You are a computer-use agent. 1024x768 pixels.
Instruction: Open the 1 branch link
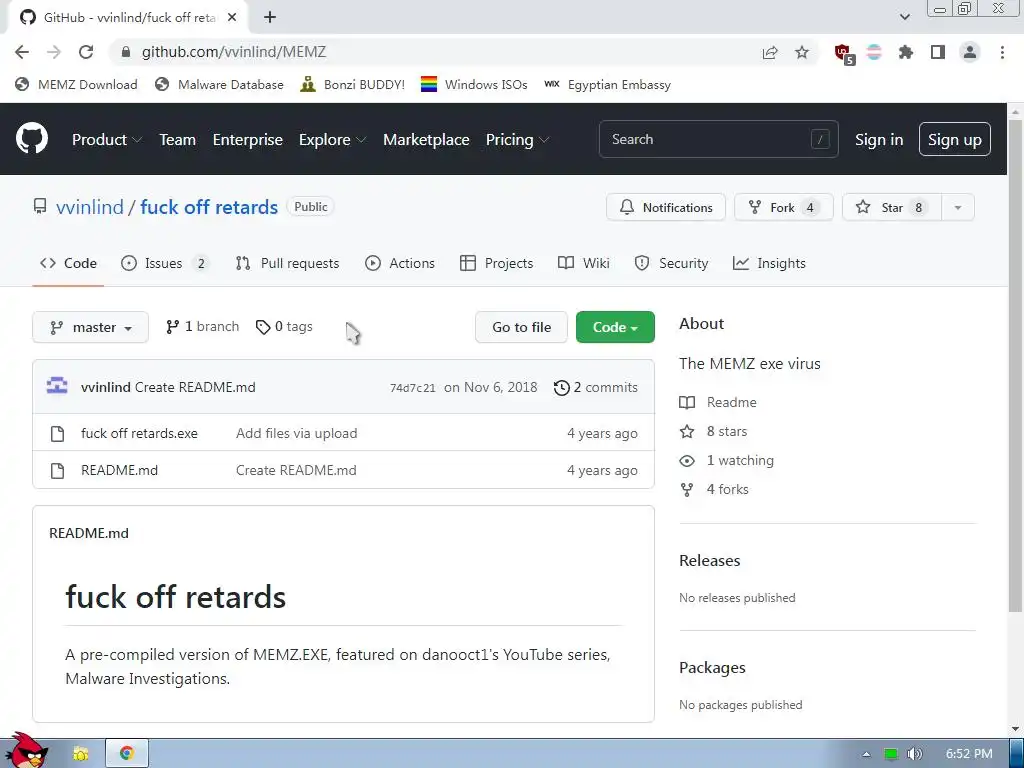tap(202, 327)
